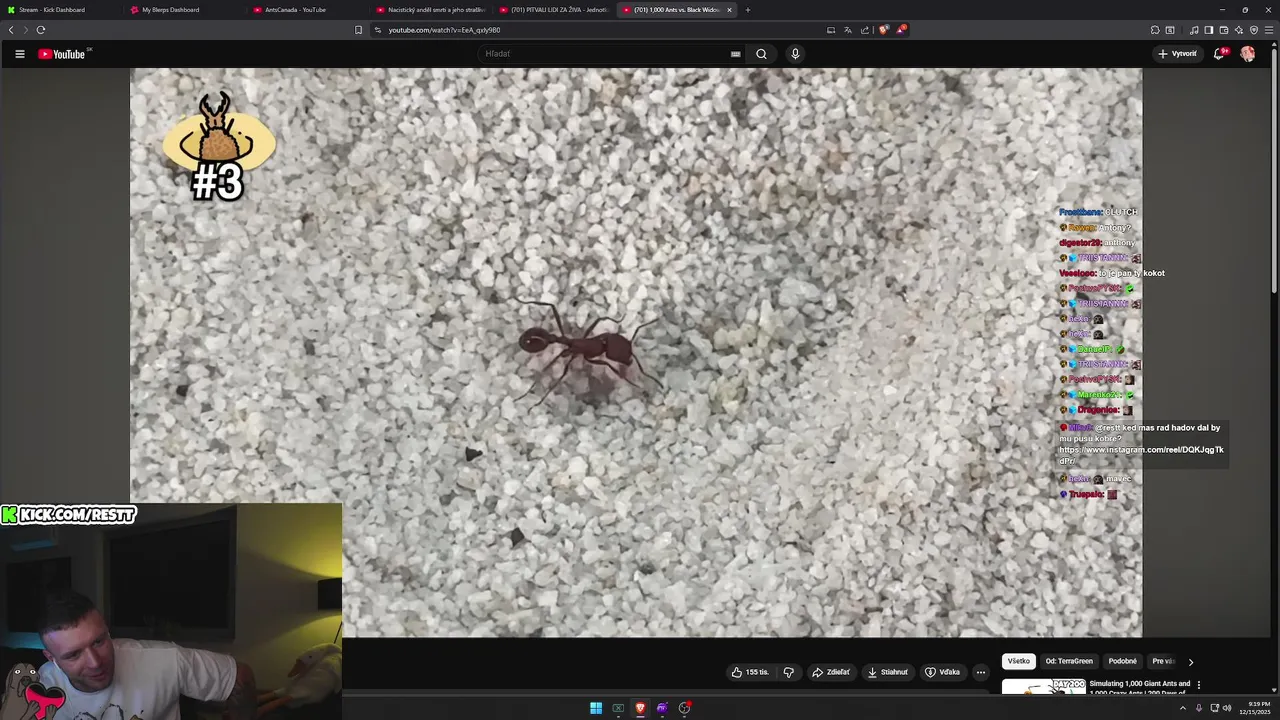Click the share page icon in address bar
The width and height of the screenshot is (1280, 720).
(865, 30)
